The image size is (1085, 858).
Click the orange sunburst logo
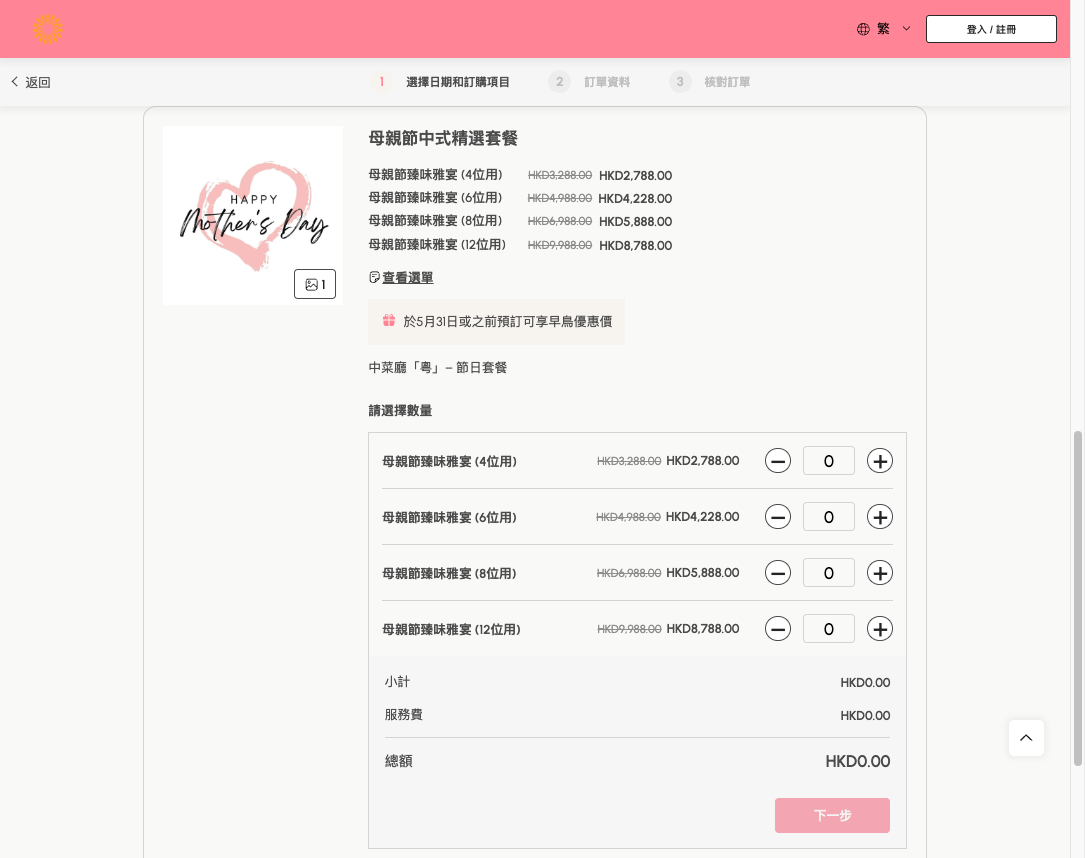[48, 29]
